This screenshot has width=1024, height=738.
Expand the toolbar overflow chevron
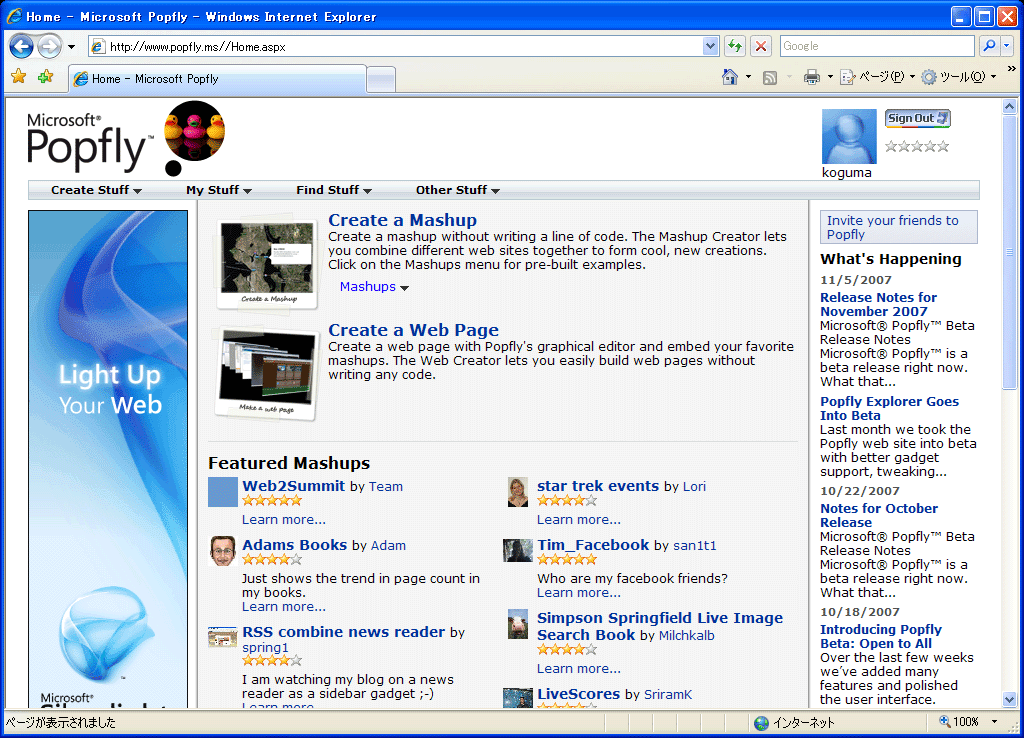point(1012,69)
